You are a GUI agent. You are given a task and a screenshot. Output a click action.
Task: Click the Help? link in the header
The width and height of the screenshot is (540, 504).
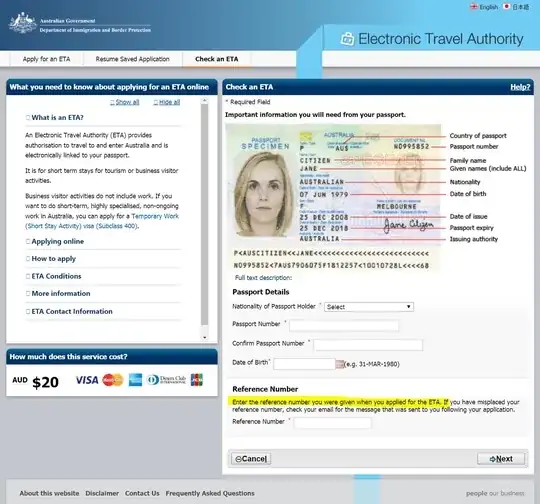[x=520, y=87]
